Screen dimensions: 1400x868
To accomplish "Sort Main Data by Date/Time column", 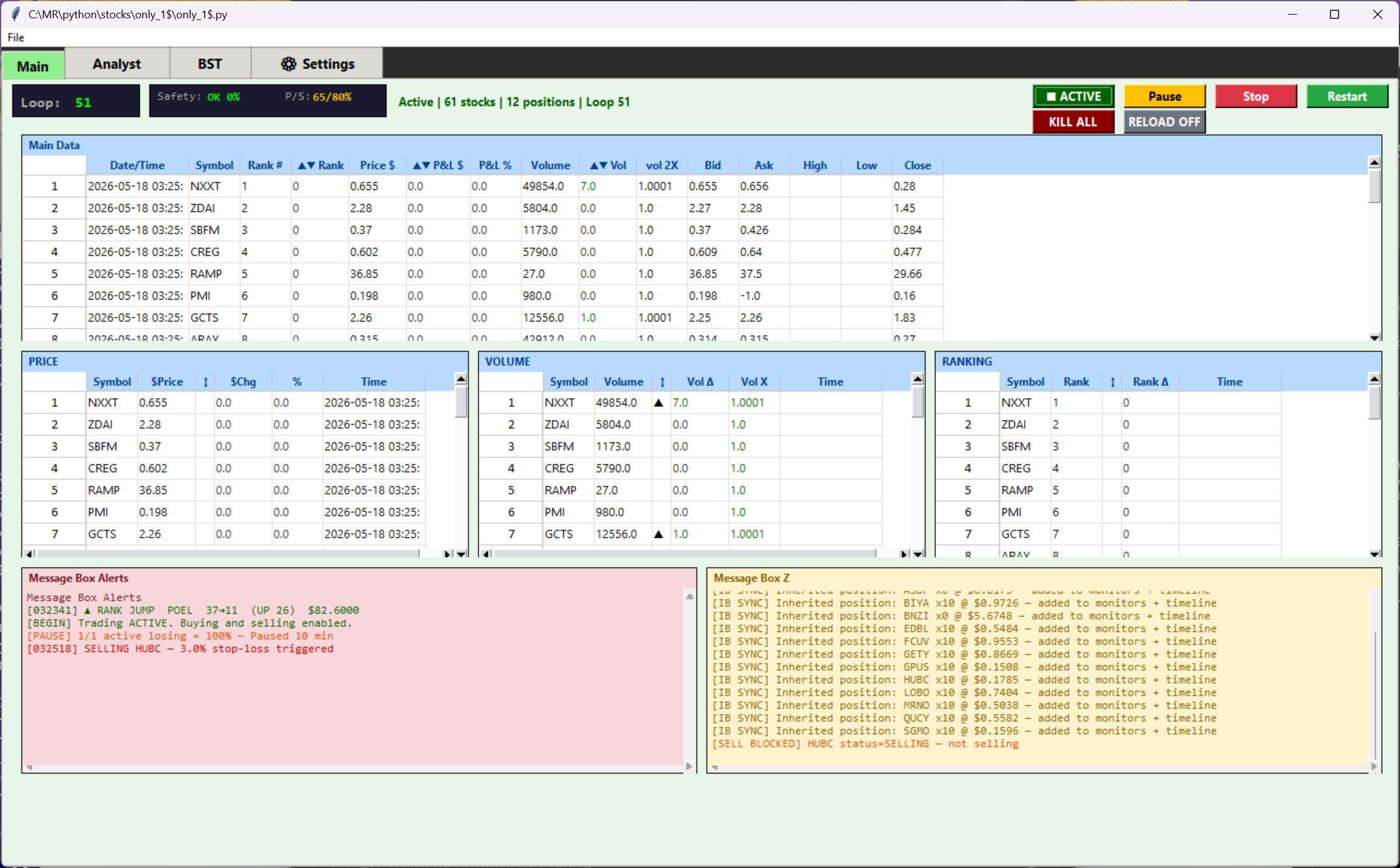I will 137,165.
